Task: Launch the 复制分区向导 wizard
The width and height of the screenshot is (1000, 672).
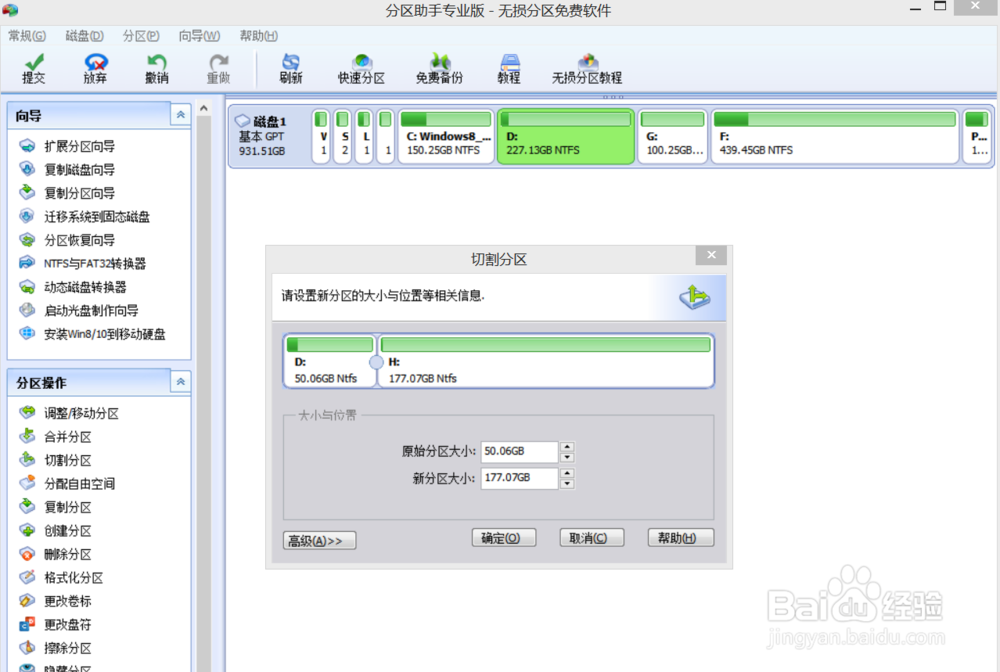Action: [x=68, y=193]
